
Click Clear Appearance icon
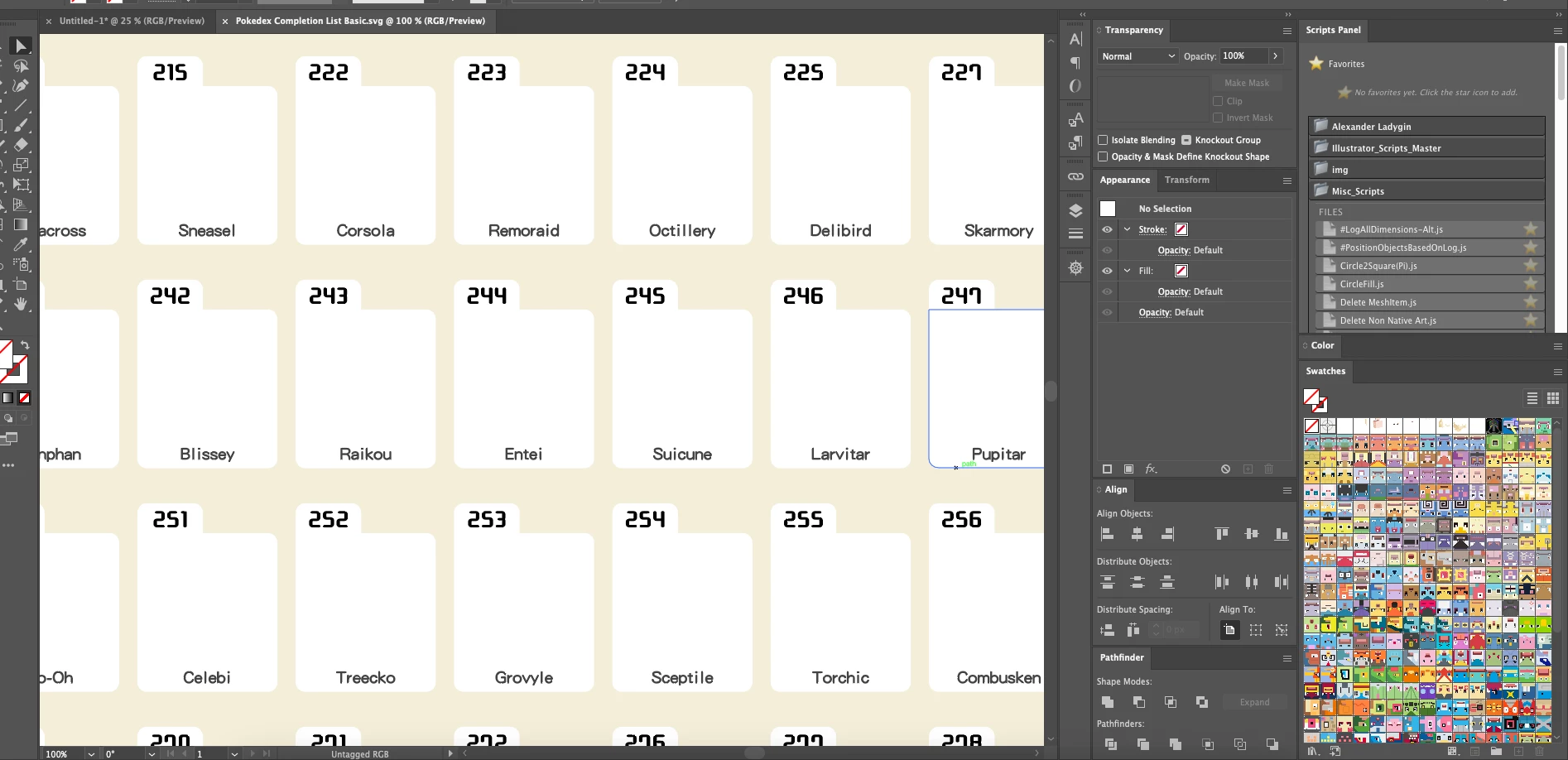[1225, 469]
